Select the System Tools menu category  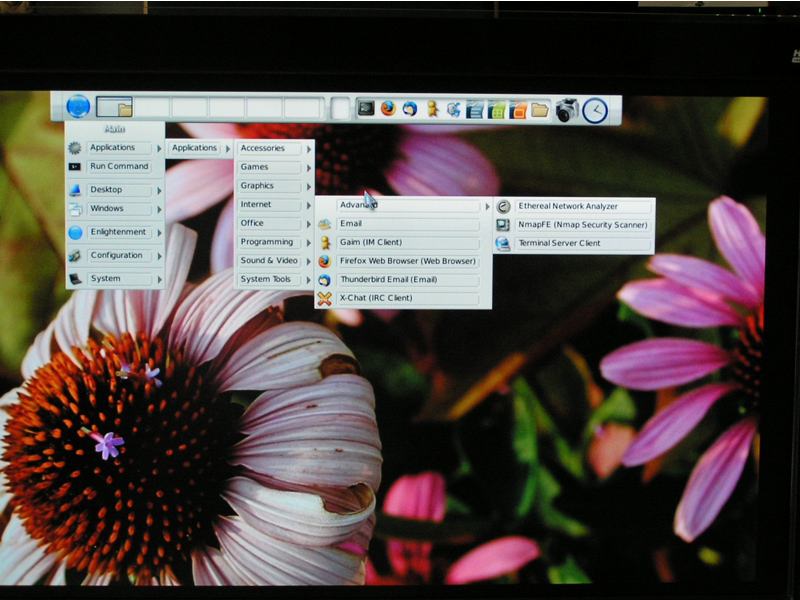274,280
